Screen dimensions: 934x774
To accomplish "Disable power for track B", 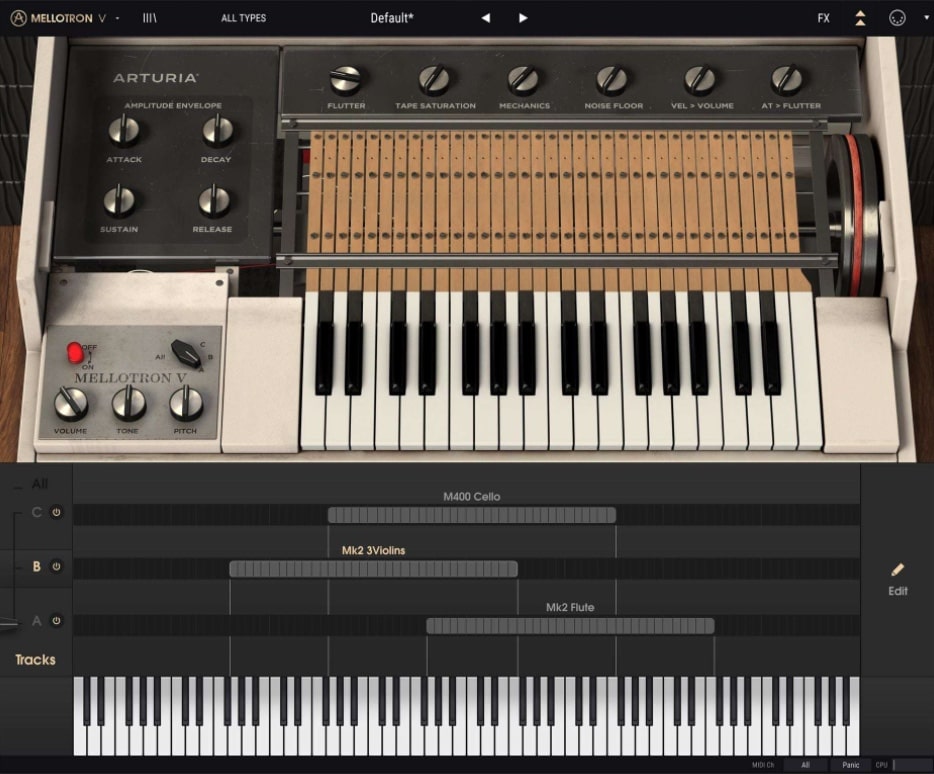I will click(x=55, y=565).
